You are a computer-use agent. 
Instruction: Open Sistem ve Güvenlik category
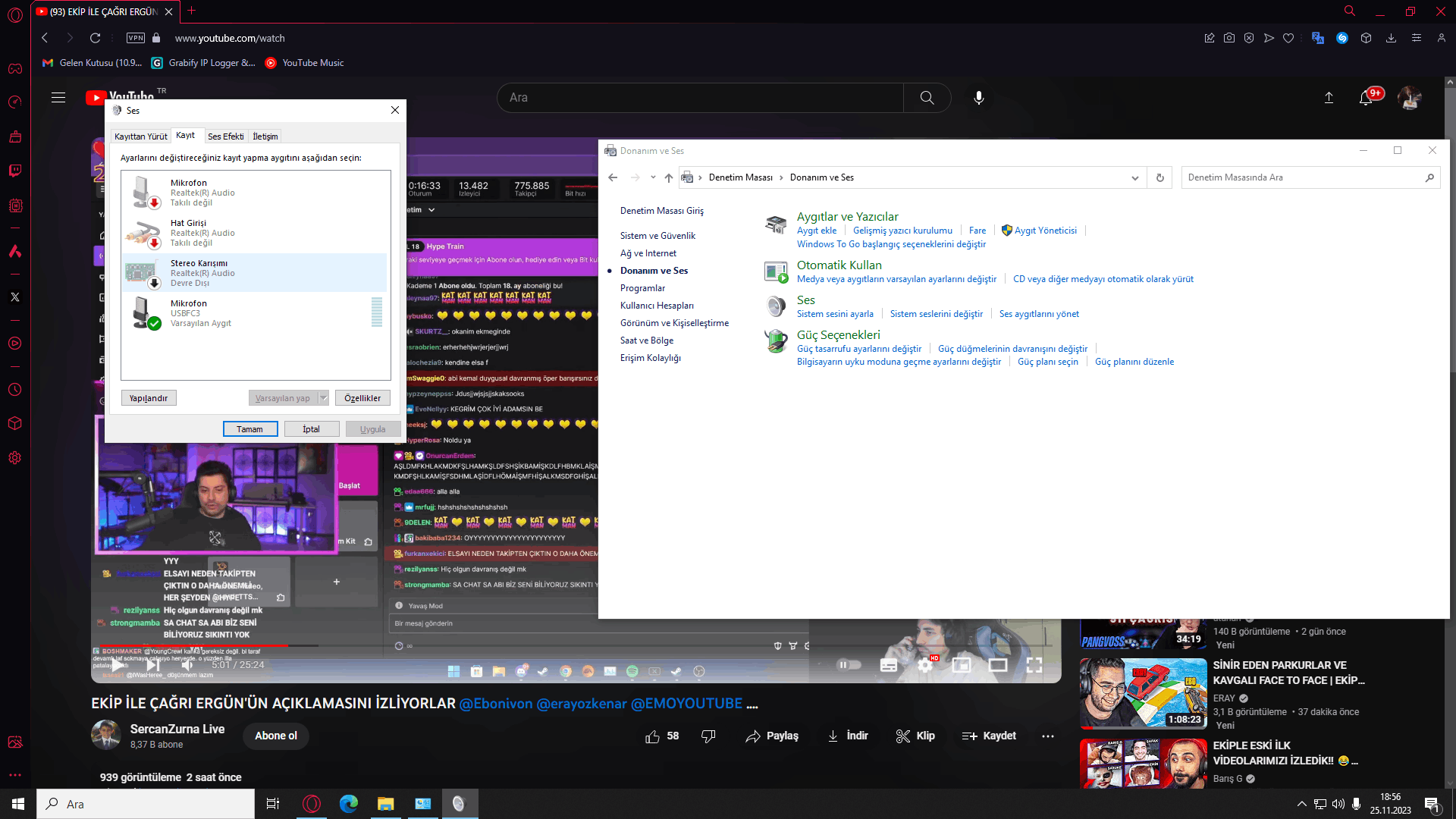pos(657,236)
